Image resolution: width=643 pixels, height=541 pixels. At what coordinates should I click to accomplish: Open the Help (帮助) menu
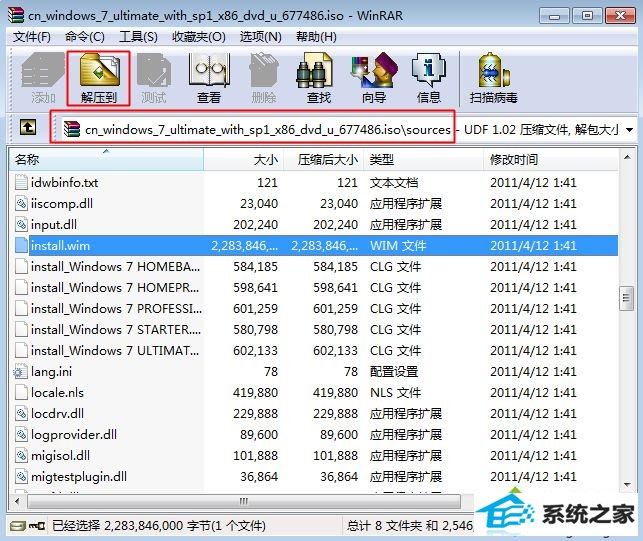pos(316,37)
